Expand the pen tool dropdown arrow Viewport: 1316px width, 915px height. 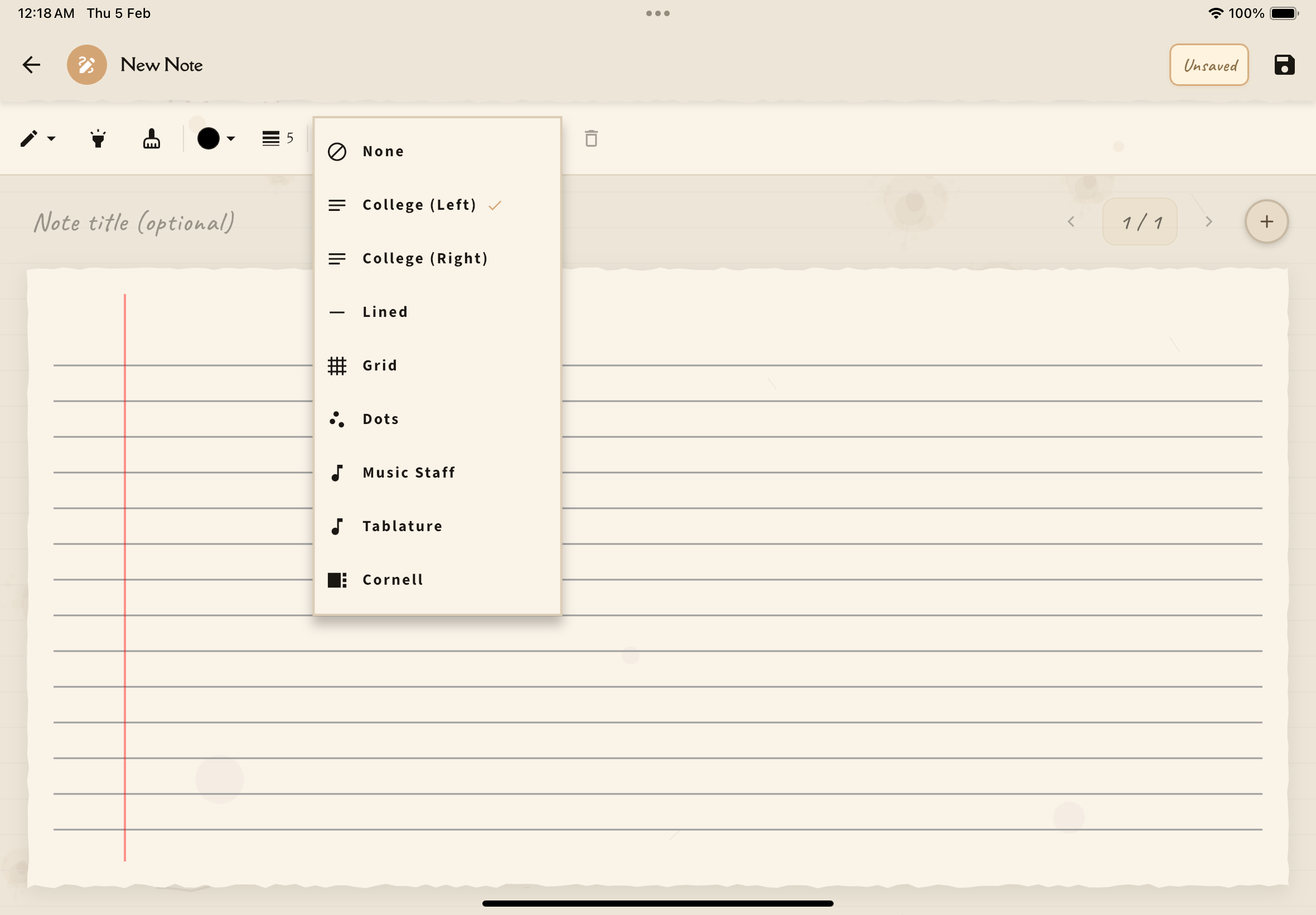[51, 139]
